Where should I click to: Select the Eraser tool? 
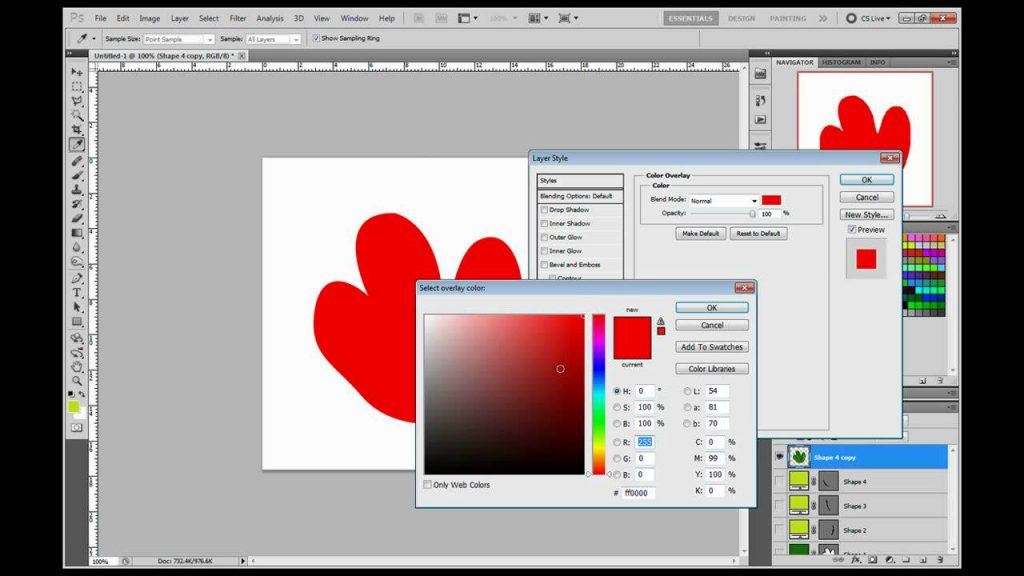click(77, 218)
